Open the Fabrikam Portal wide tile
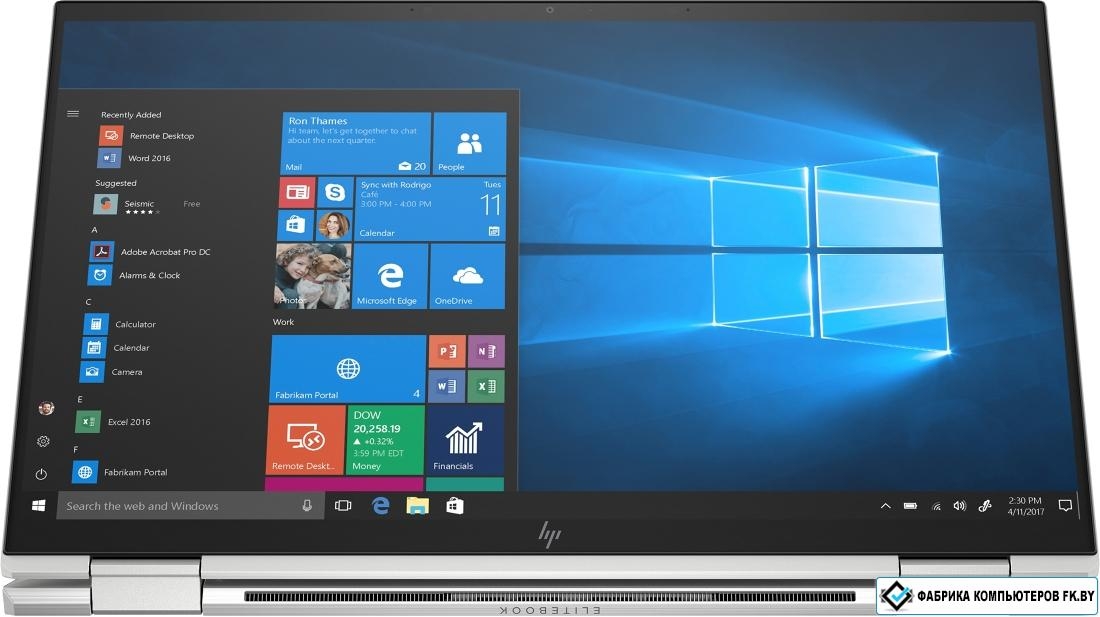 (x=348, y=369)
